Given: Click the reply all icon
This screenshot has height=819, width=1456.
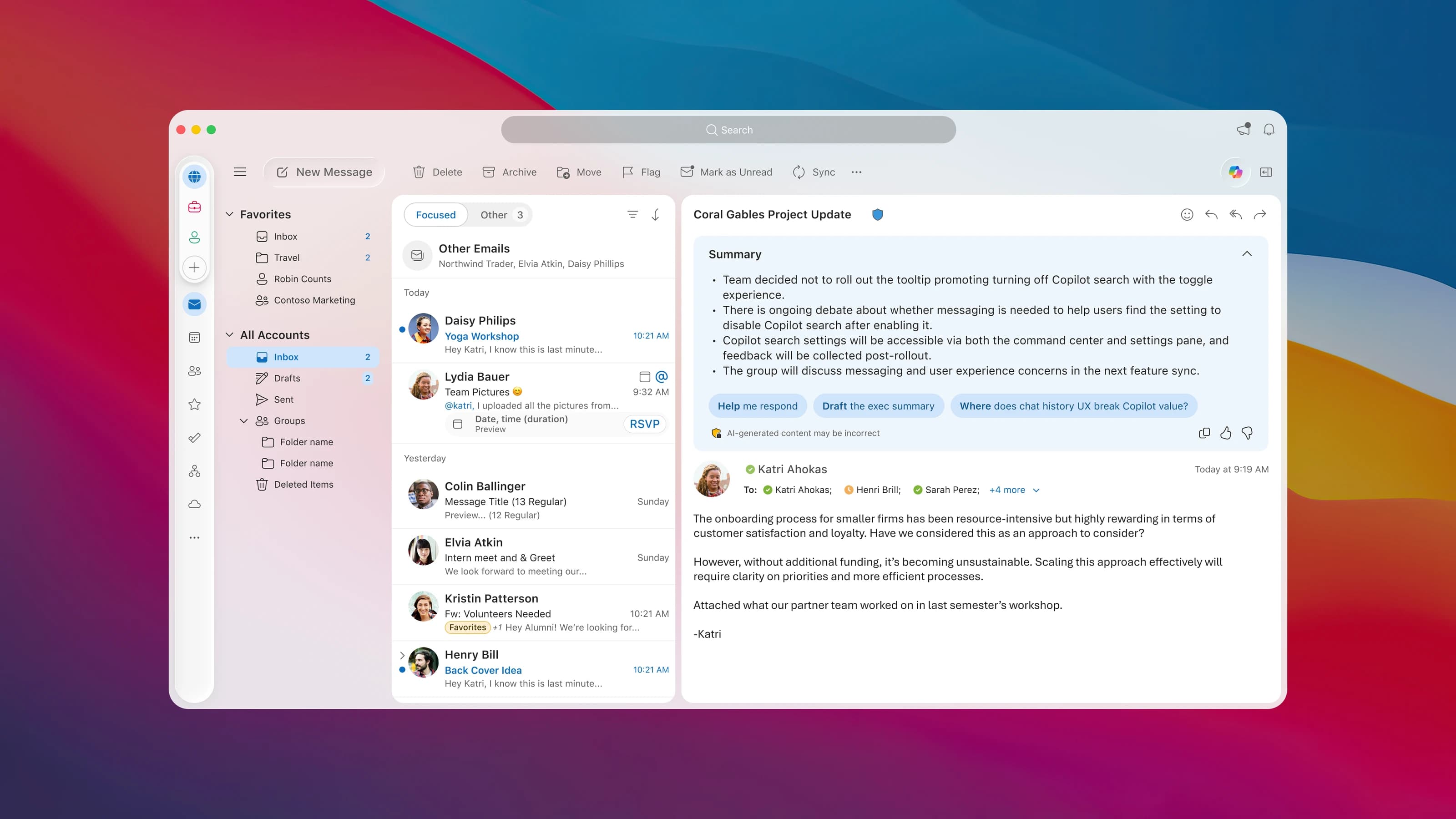Looking at the screenshot, I should pos(1236,214).
